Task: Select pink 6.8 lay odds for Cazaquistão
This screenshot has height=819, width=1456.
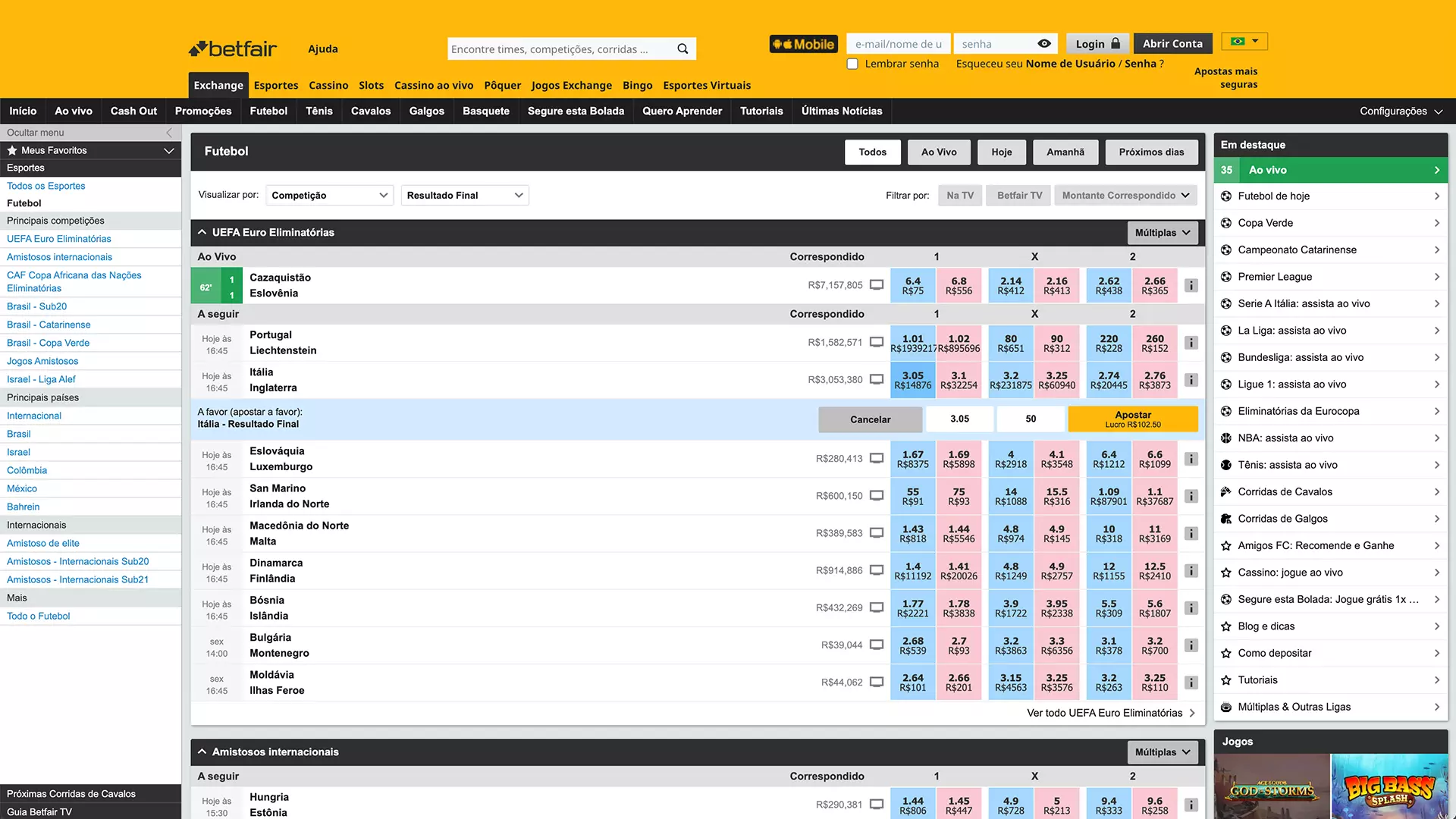Action: pyautogui.click(x=959, y=286)
